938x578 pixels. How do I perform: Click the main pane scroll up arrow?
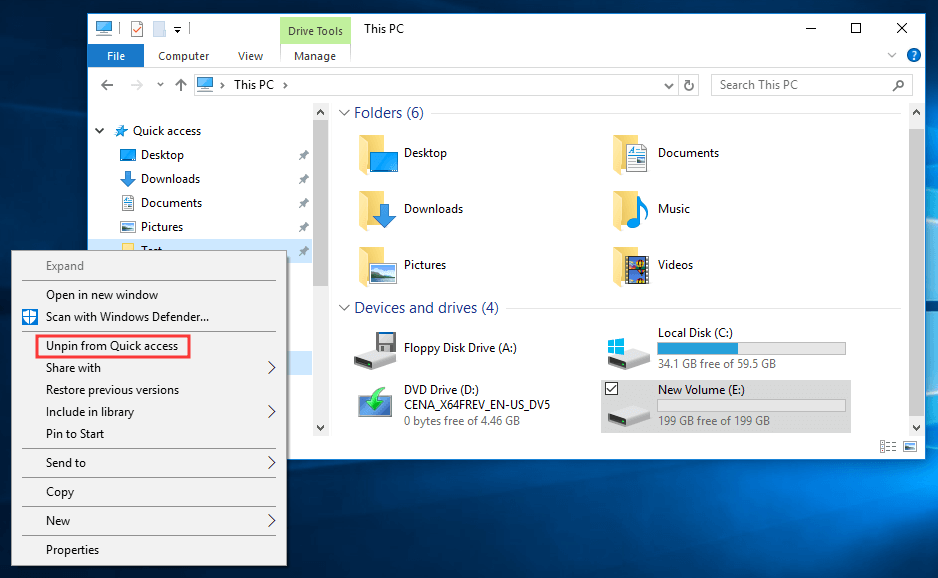coord(916,112)
